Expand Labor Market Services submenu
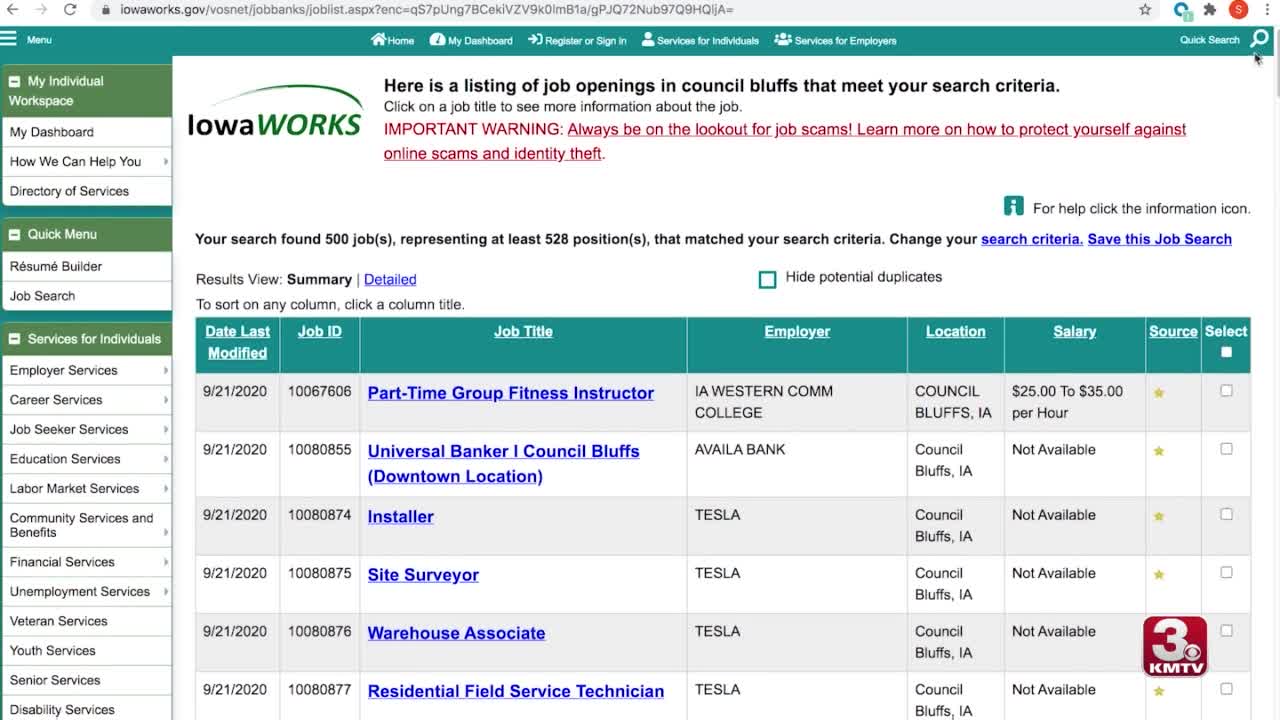Screen dimensions: 1280x720 [x=166, y=488]
